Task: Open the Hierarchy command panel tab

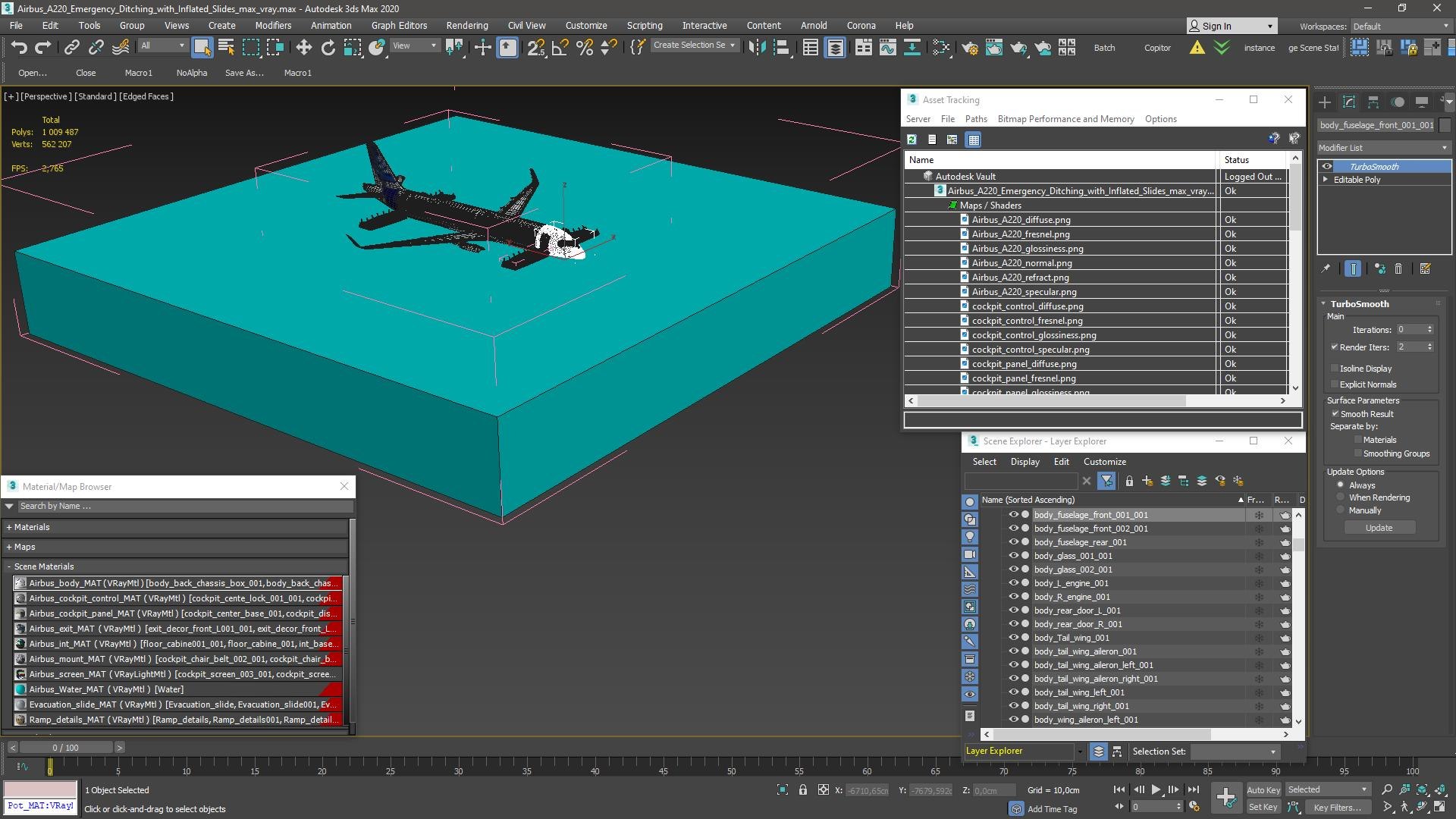Action: click(x=1373, y=102)
